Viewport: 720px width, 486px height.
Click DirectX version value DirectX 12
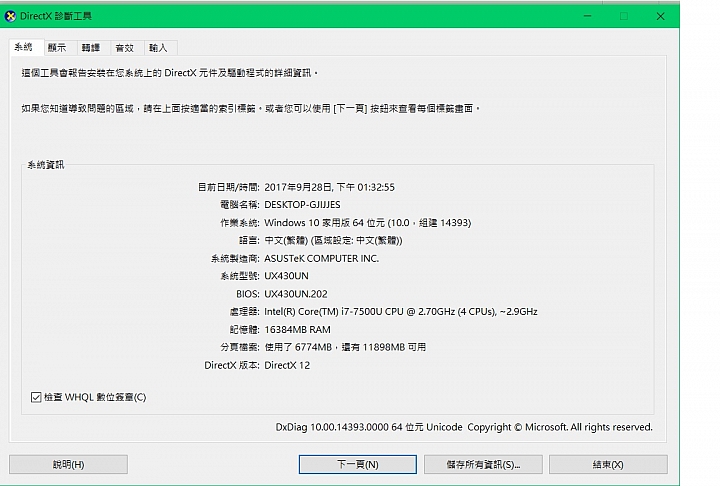coord(287,365)
